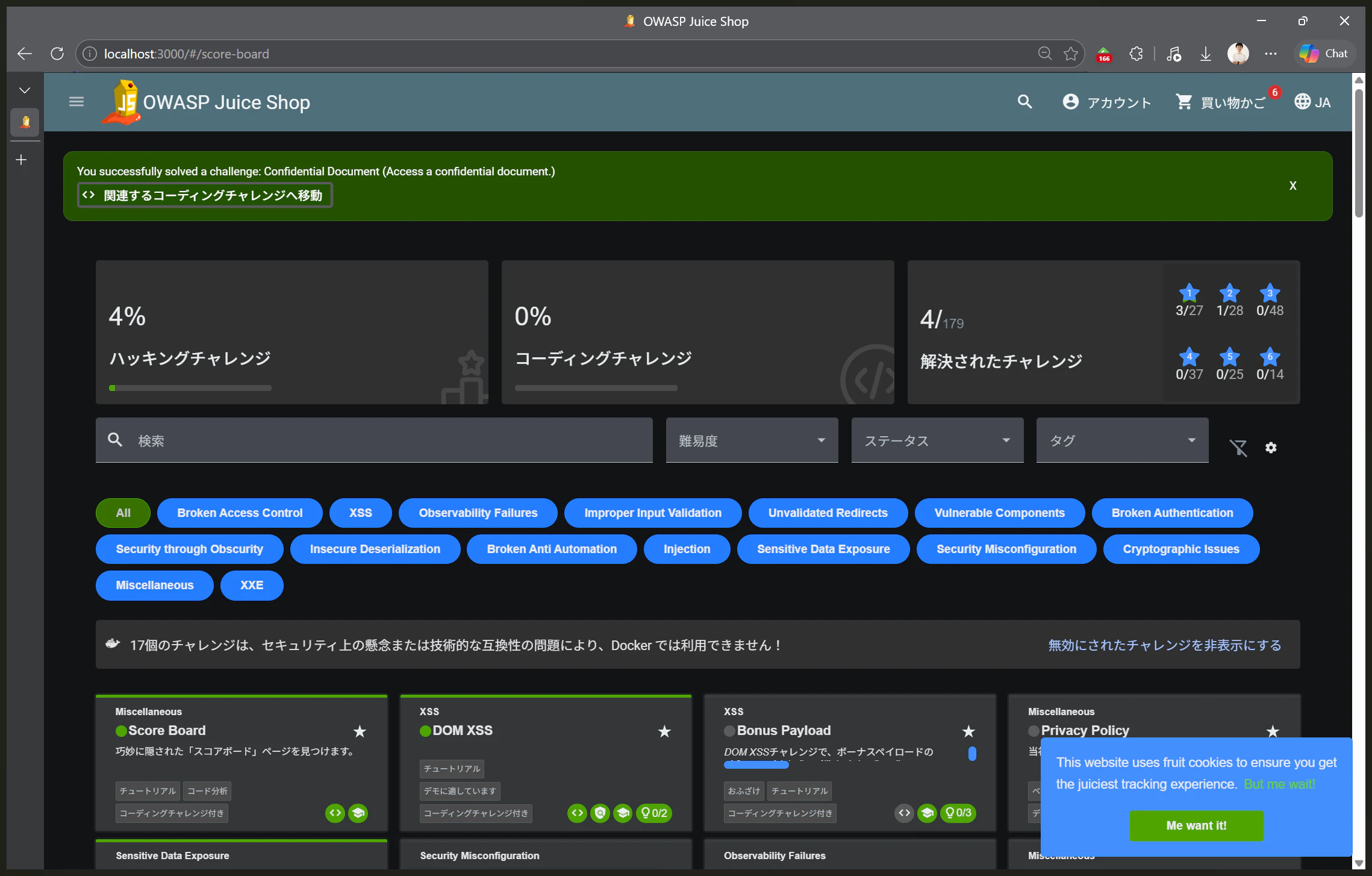Open the 買い物かご shopping cart
This screenshot has width=1372, height=876.
click(1221, 102)
